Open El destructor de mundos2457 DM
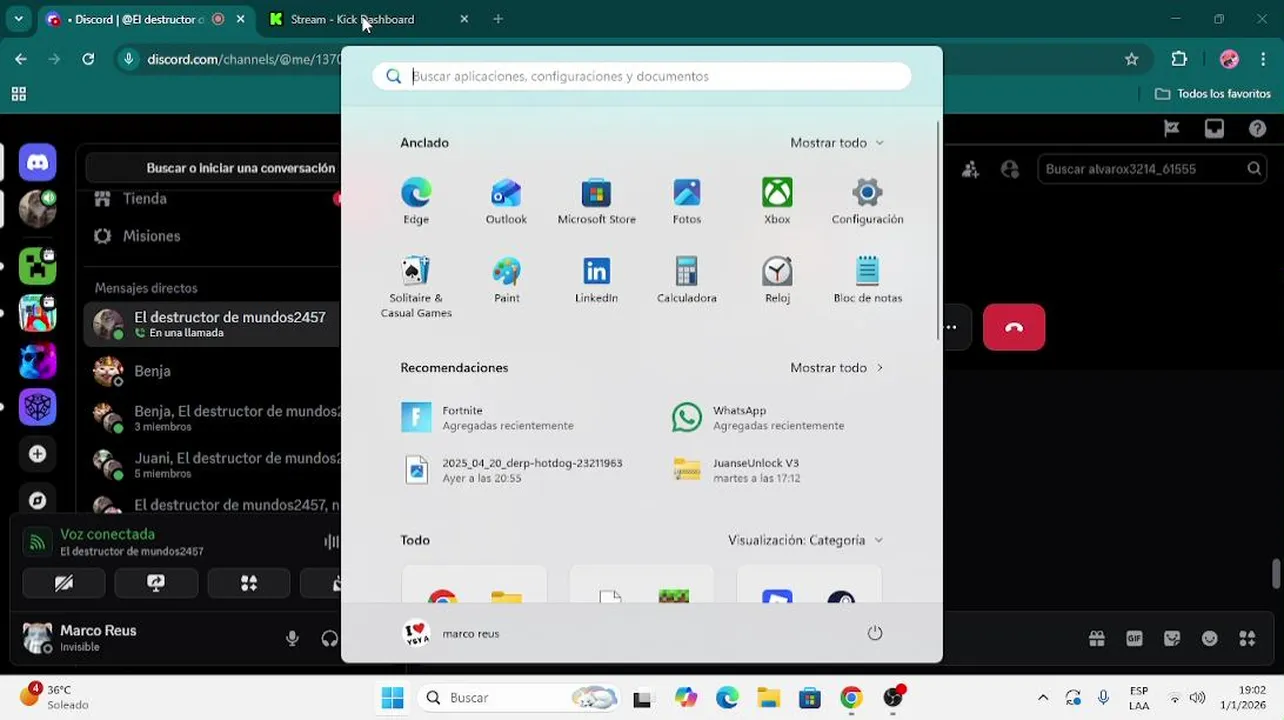The image size is (1284, 720). tap(213, 324)
